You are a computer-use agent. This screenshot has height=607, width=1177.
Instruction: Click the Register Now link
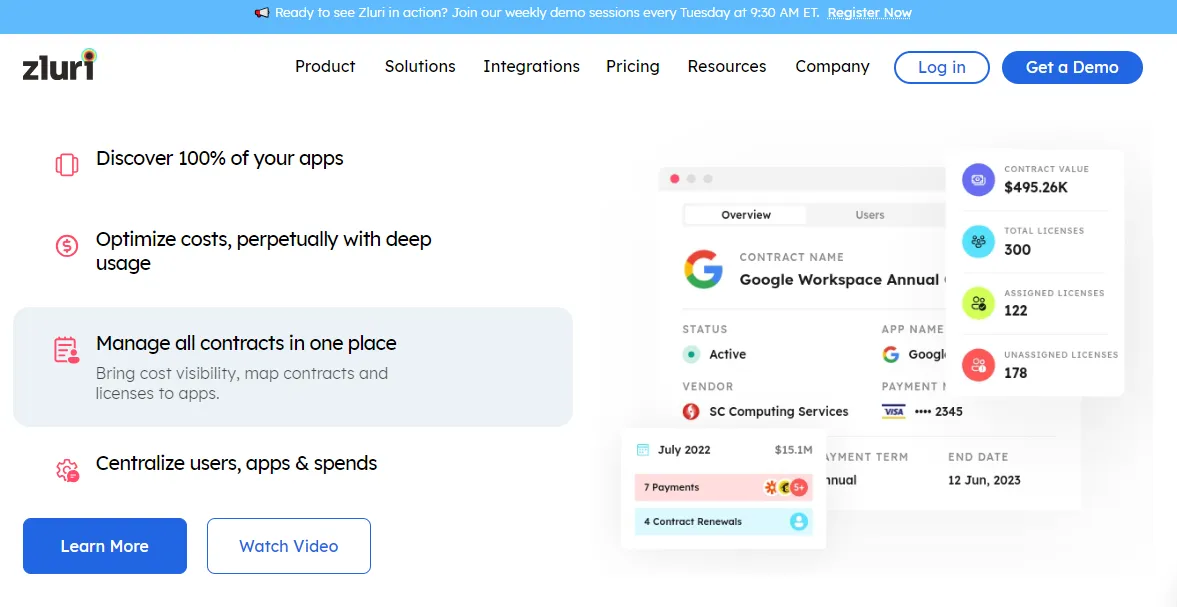(869, 13)
